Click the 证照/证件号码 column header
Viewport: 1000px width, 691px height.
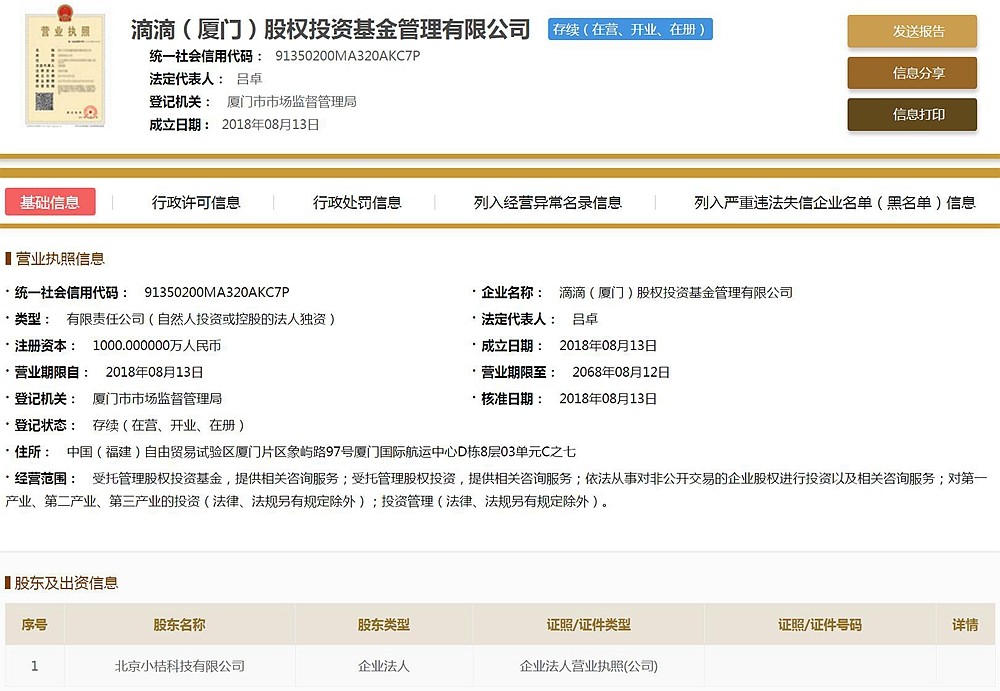820,624
